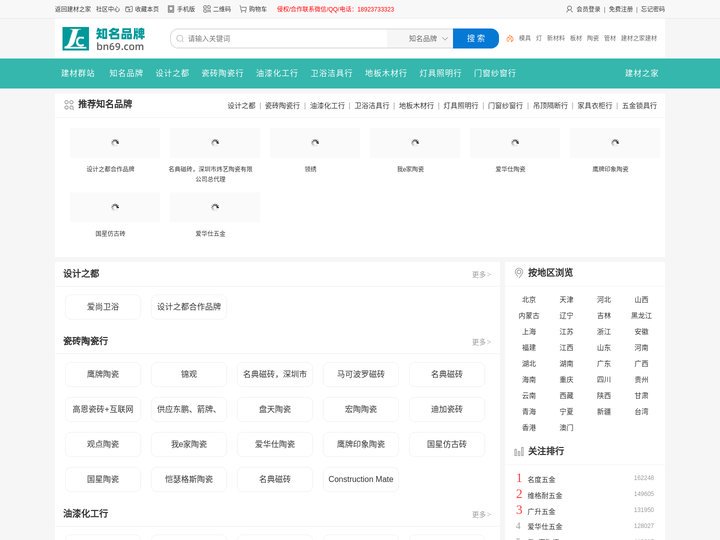Click the orange hot-keywords flame icon
Screen dimensions: 720x540
point(510,39)
